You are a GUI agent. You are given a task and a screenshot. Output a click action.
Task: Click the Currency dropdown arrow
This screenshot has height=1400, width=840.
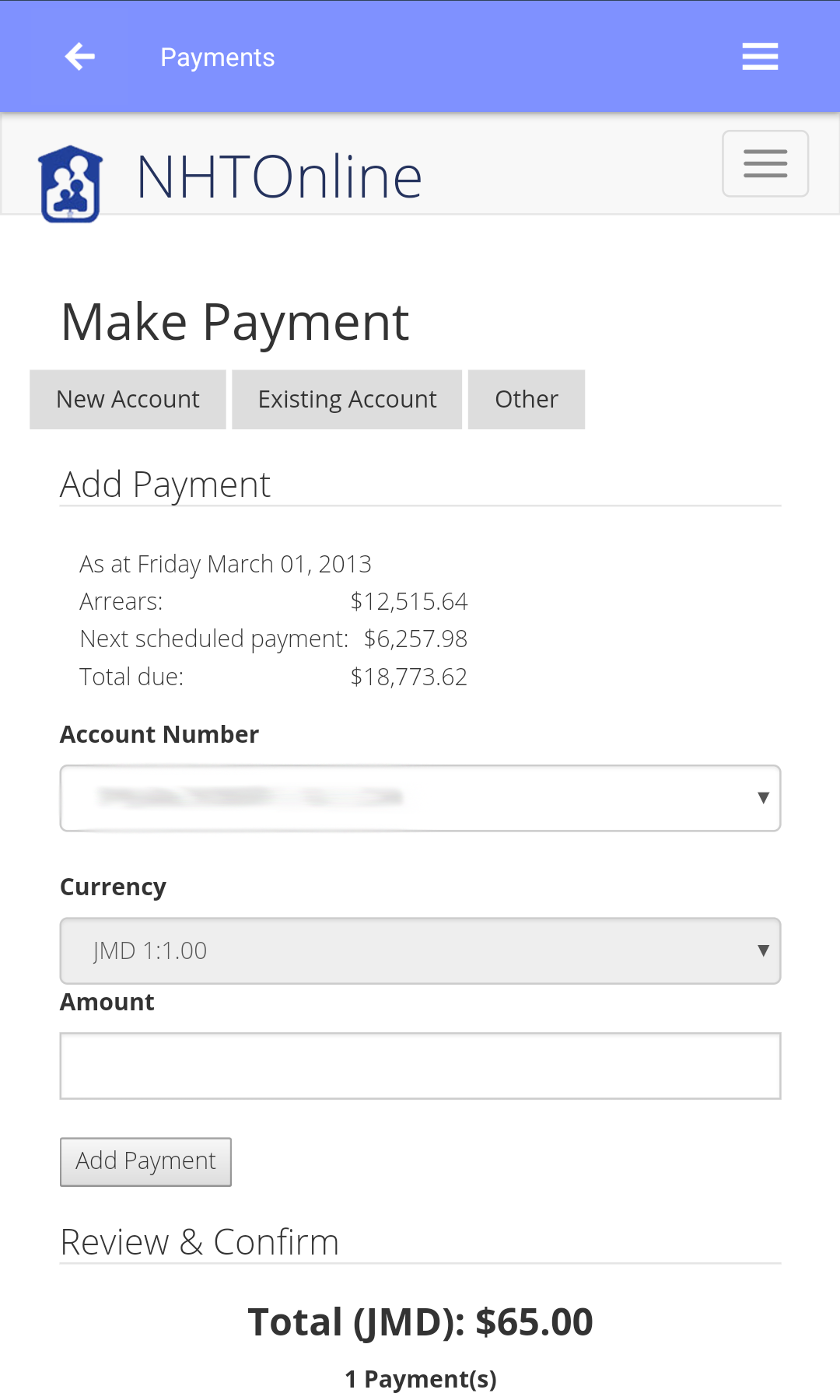pyautogui.click(x=763, y=950)
